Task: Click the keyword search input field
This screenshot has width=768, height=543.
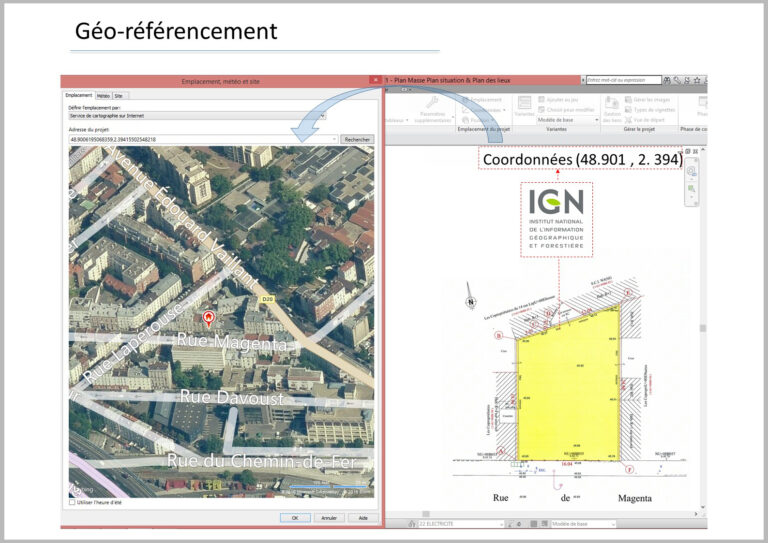Action: (x=622, y=80)
